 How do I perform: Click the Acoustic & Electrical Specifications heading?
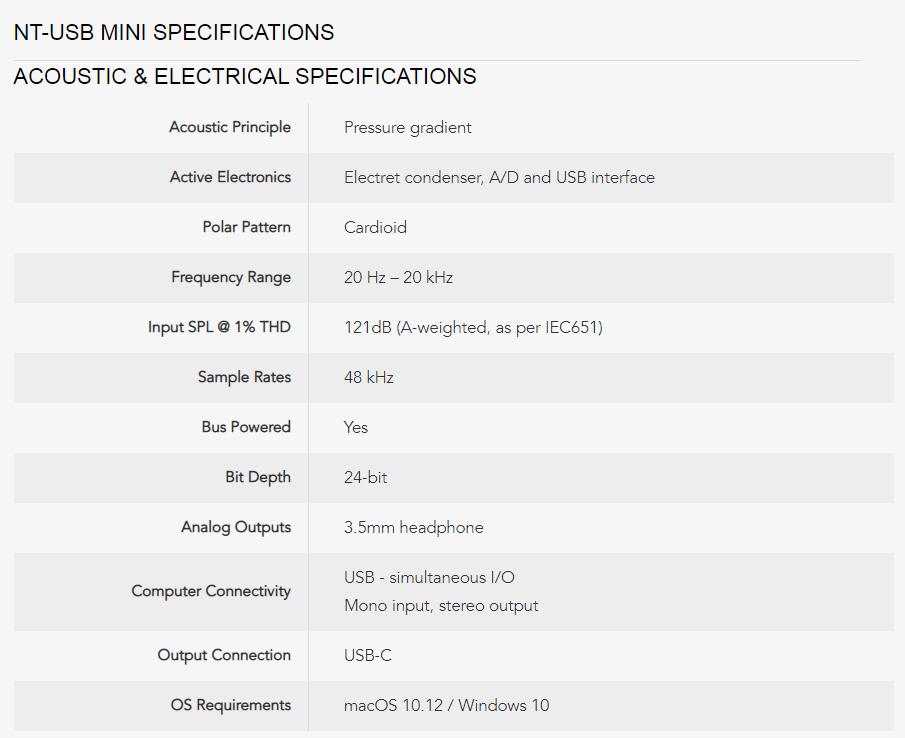(x=245, y=77)
